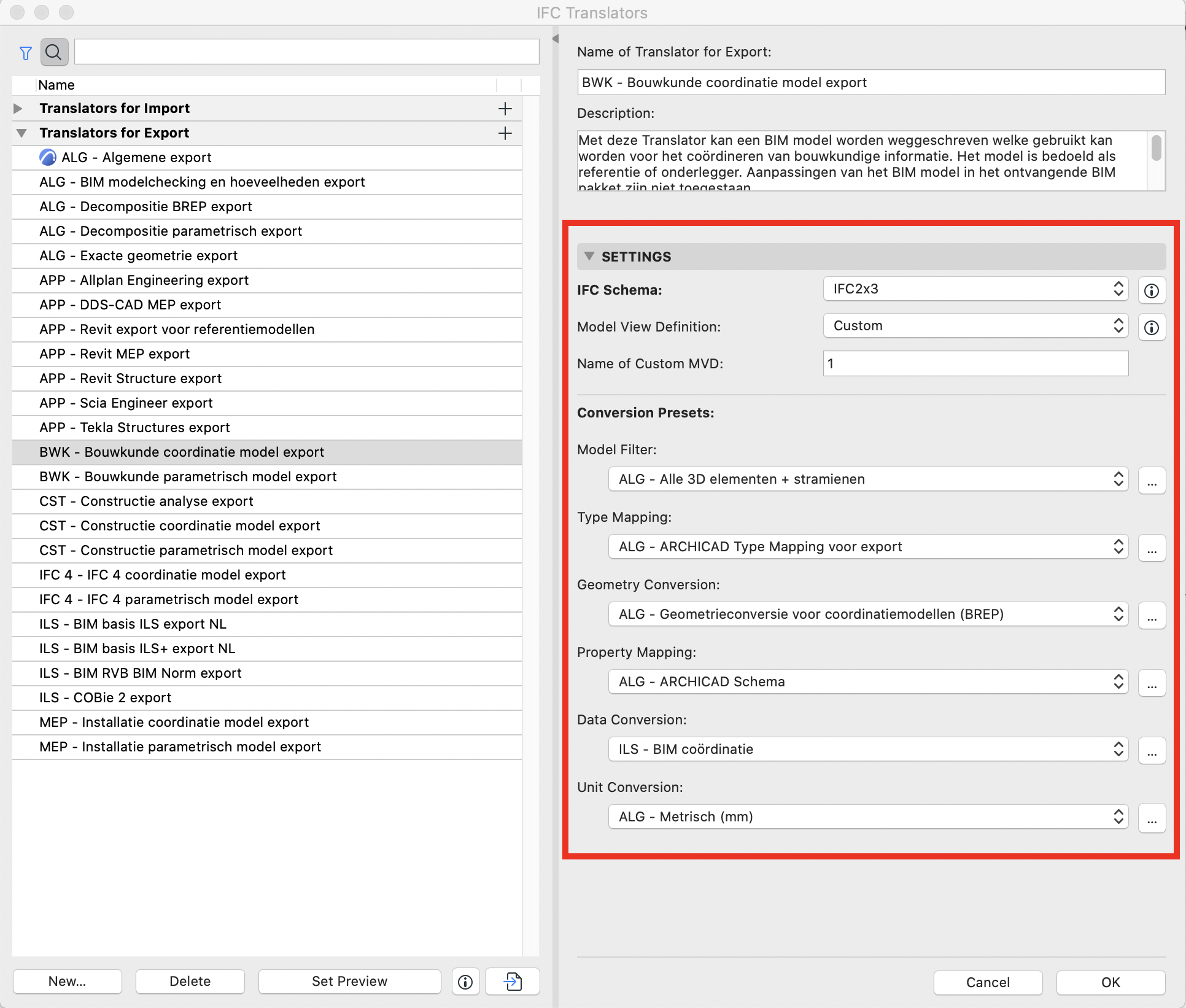The height and width of the screenshot is (1008, 1186).
Task: Click the Name of Custom MVD field
Action: [x=975, y=363]
